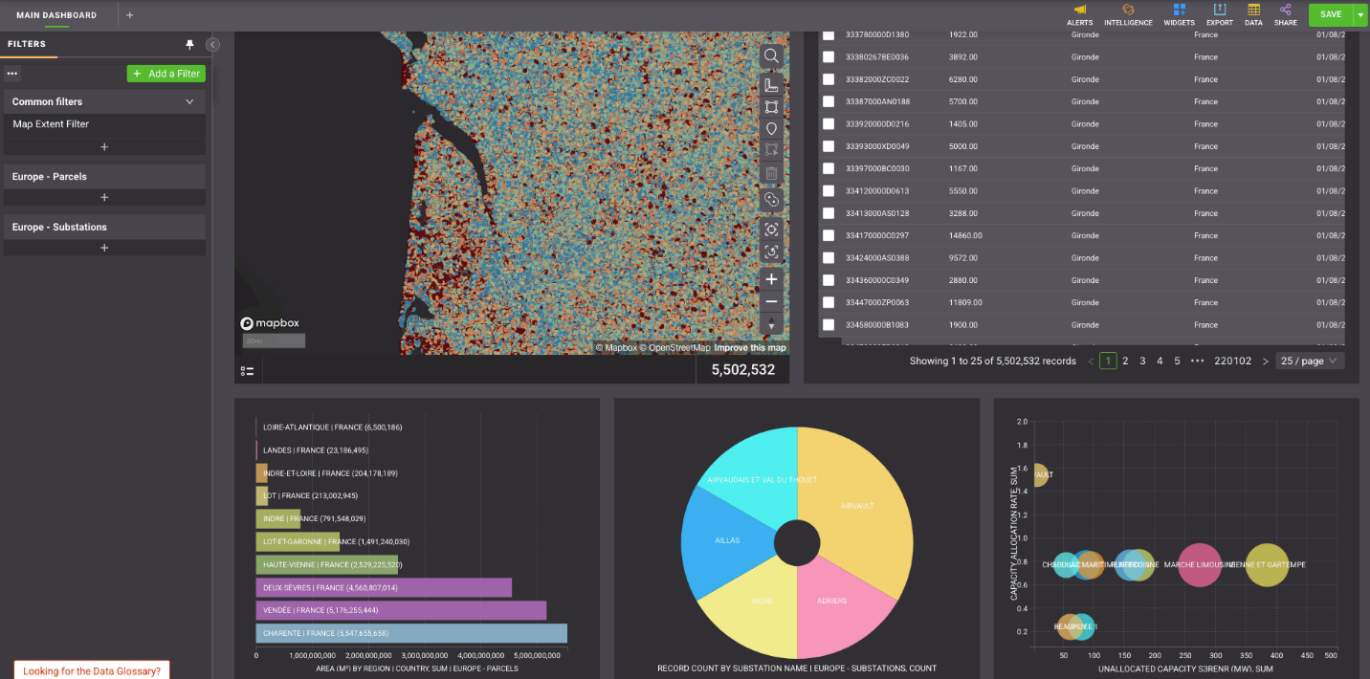This screenshot has width=1370, height=679.
Task: Open the map search tool
Action: pos(771,56)
